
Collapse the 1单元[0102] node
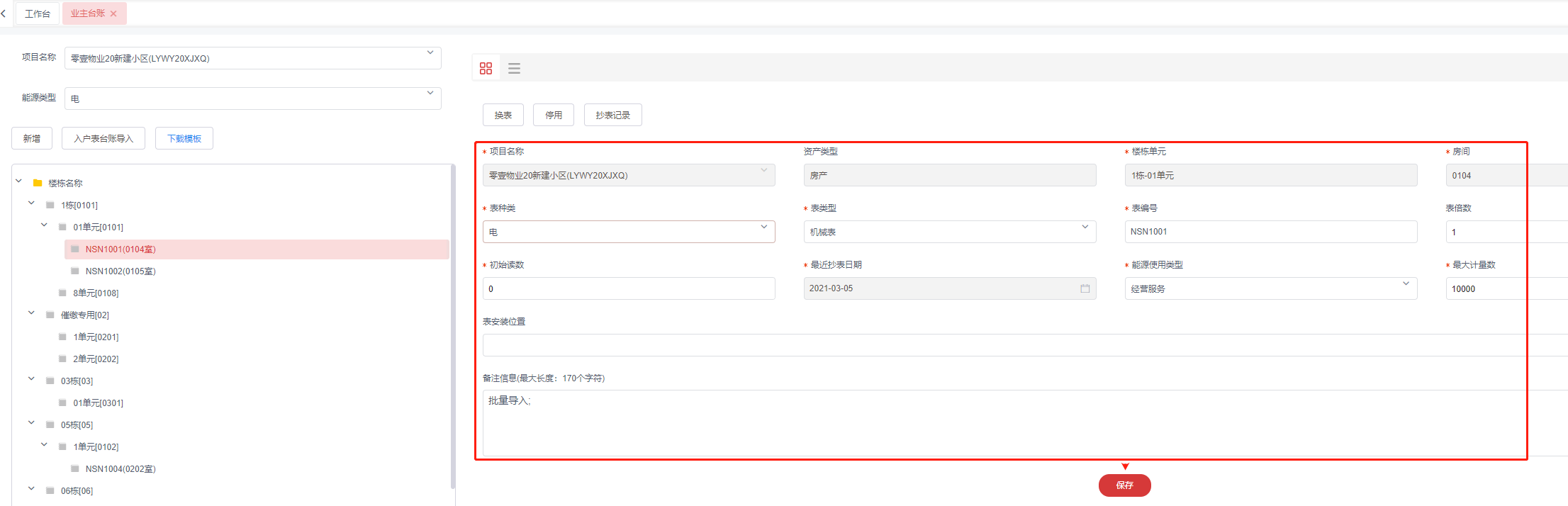click(44, 445)
